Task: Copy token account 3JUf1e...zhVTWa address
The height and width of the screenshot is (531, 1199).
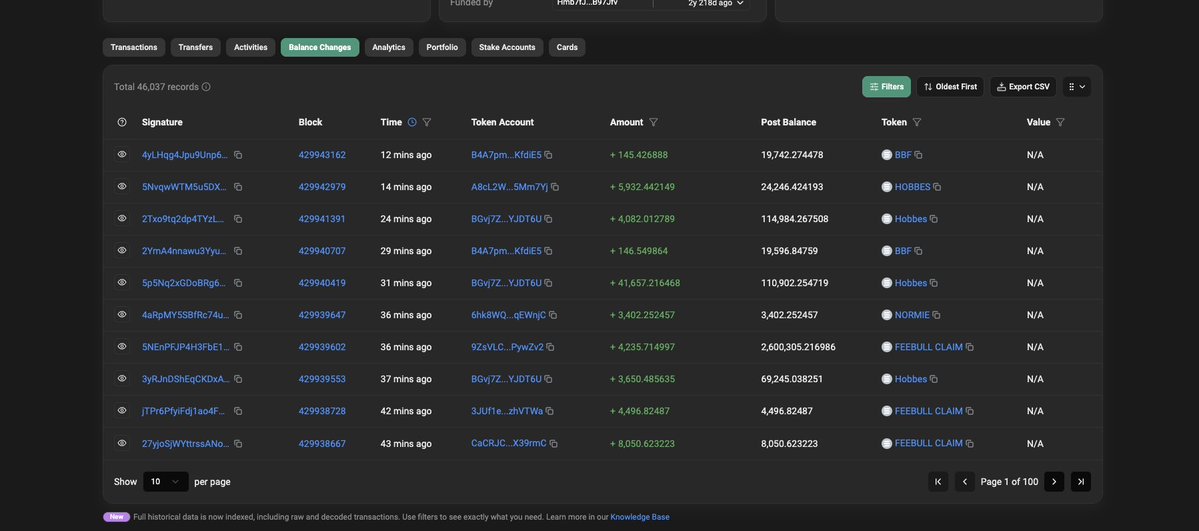Action: [550, 412]
